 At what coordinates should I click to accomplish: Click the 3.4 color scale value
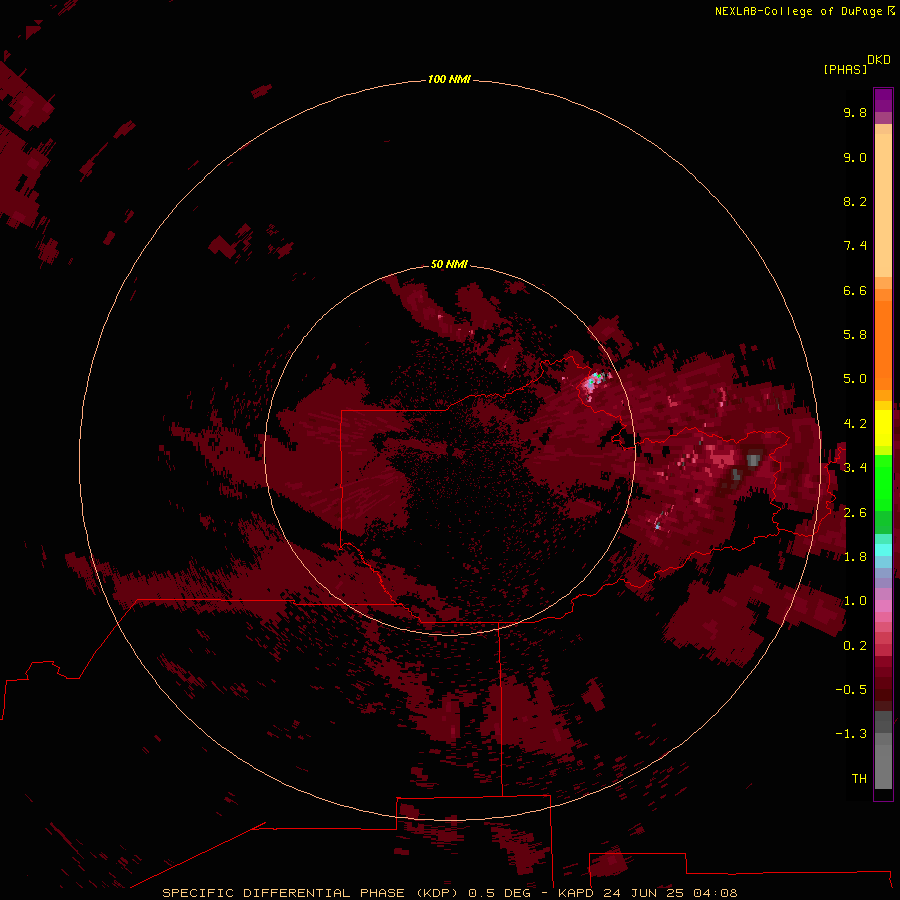[x=855, y=468]
